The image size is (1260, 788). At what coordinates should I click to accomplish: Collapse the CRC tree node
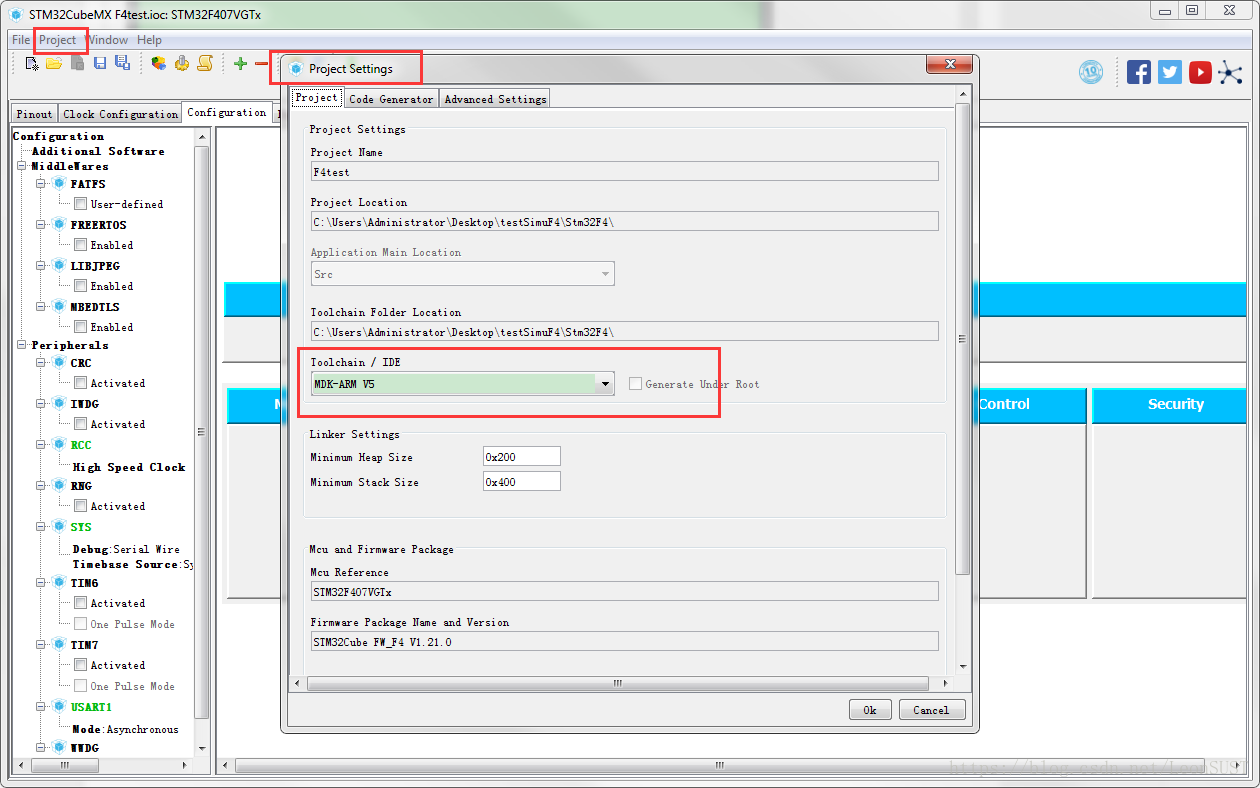42,363
